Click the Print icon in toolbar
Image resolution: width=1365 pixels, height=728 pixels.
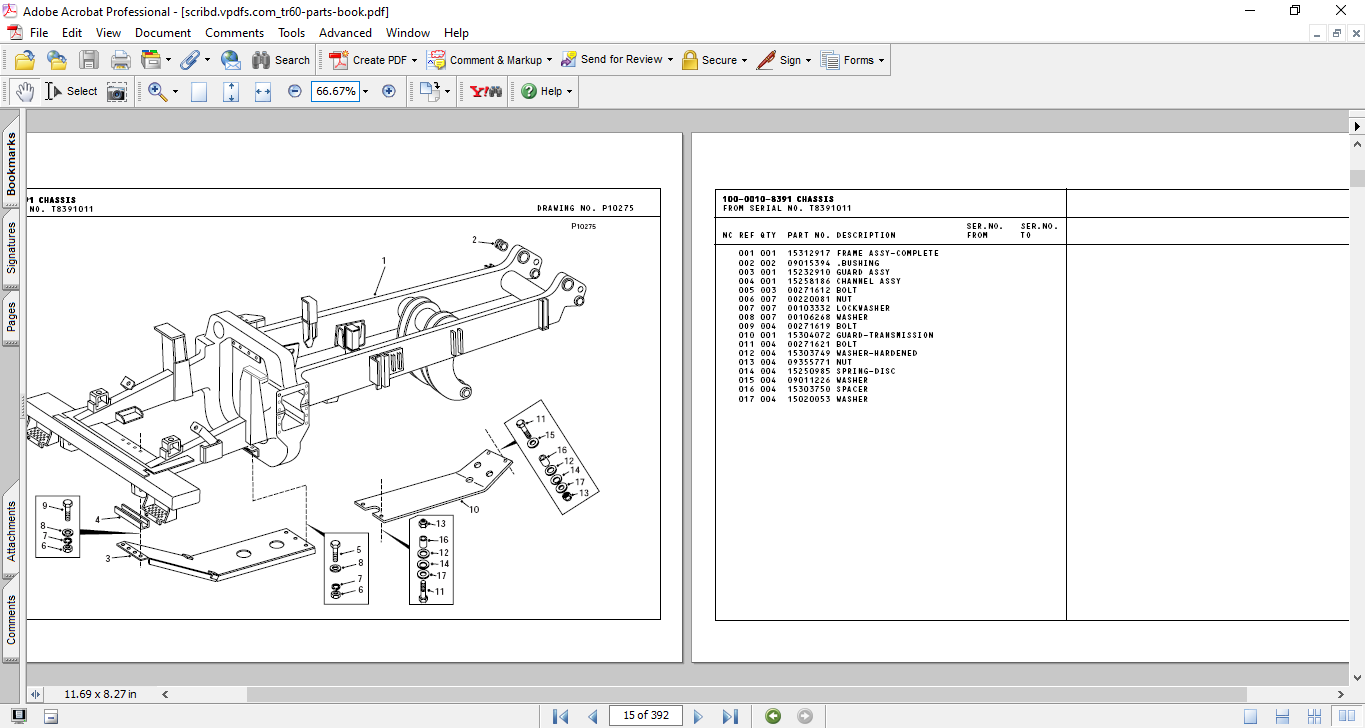pos(120,60)
